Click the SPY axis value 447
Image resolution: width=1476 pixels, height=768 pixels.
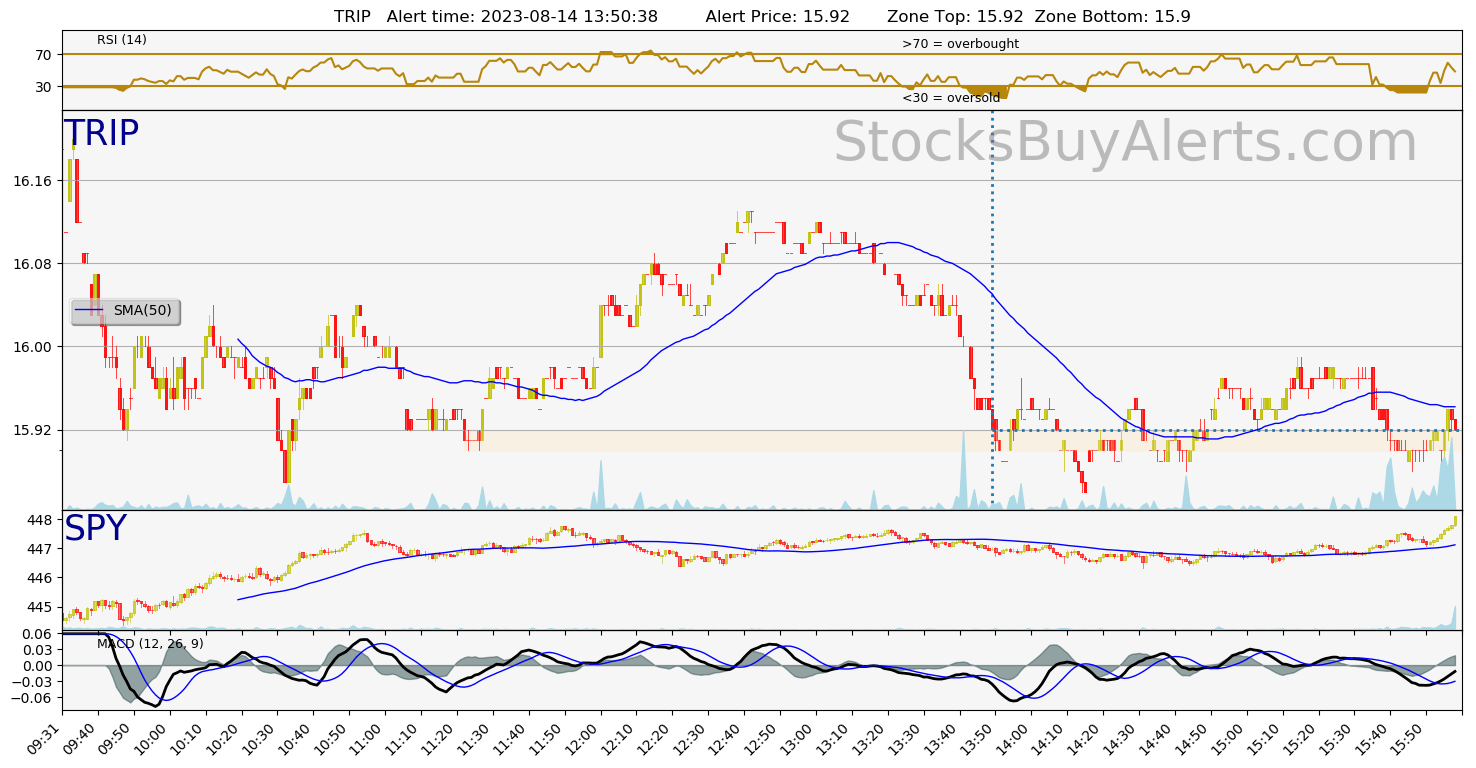39,549
